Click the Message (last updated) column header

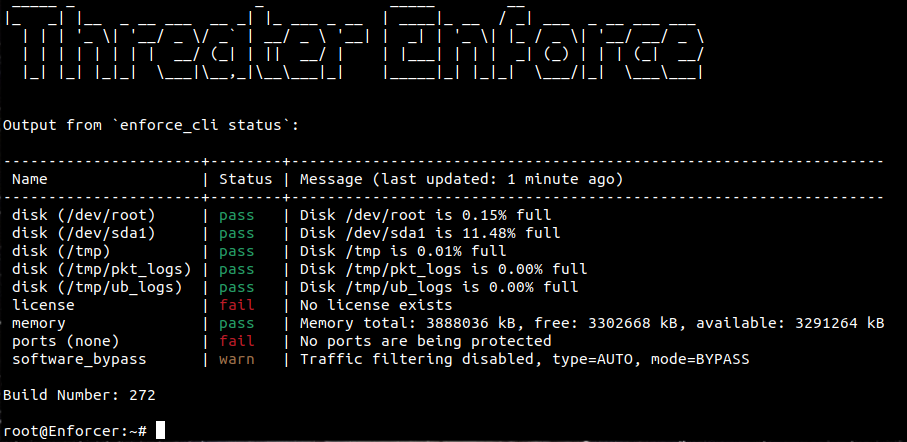[461, 179]
